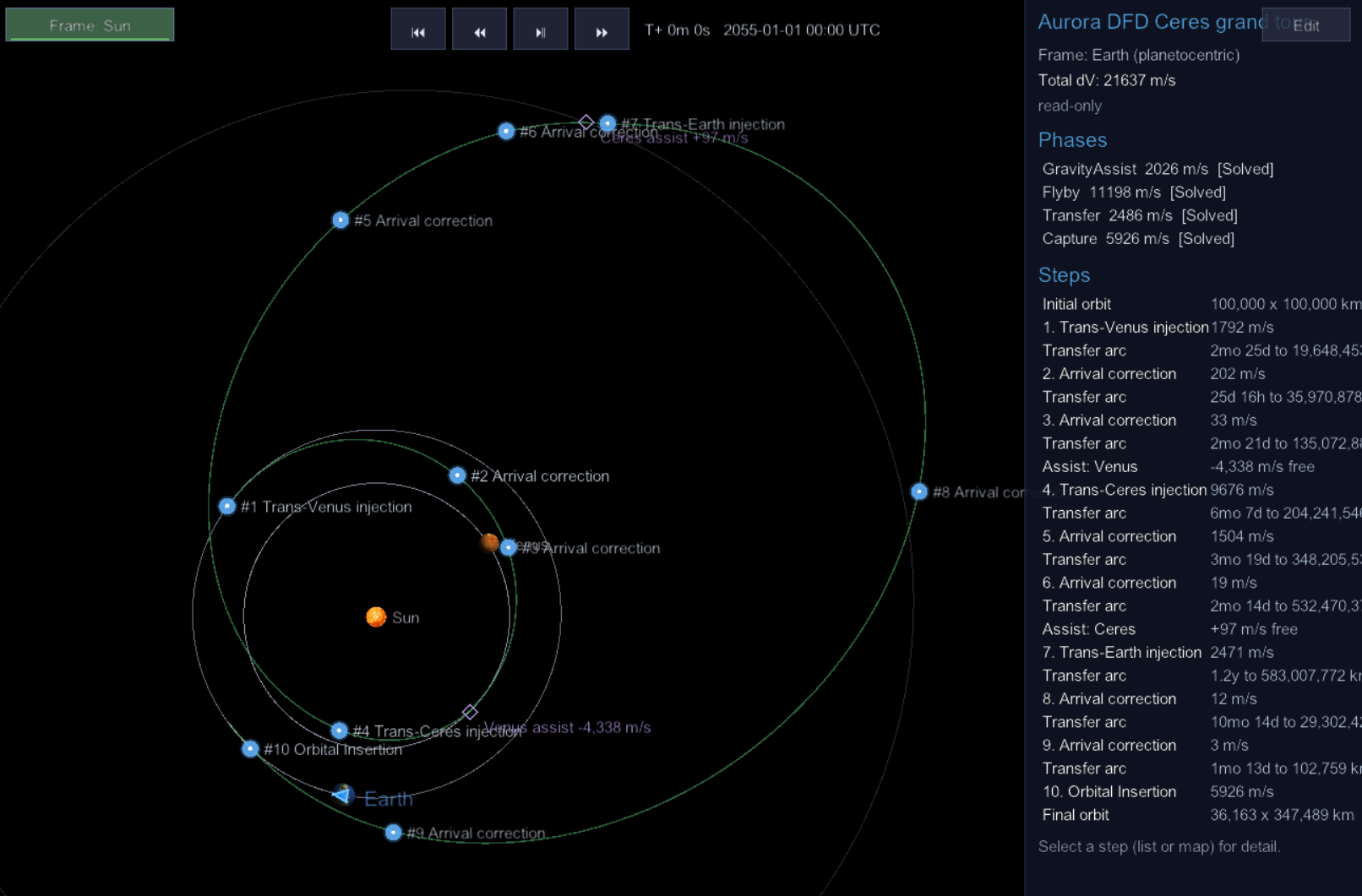Click the Venus assist diamond marker
This screenshot has width=1362, height=896.
point(470,712)
